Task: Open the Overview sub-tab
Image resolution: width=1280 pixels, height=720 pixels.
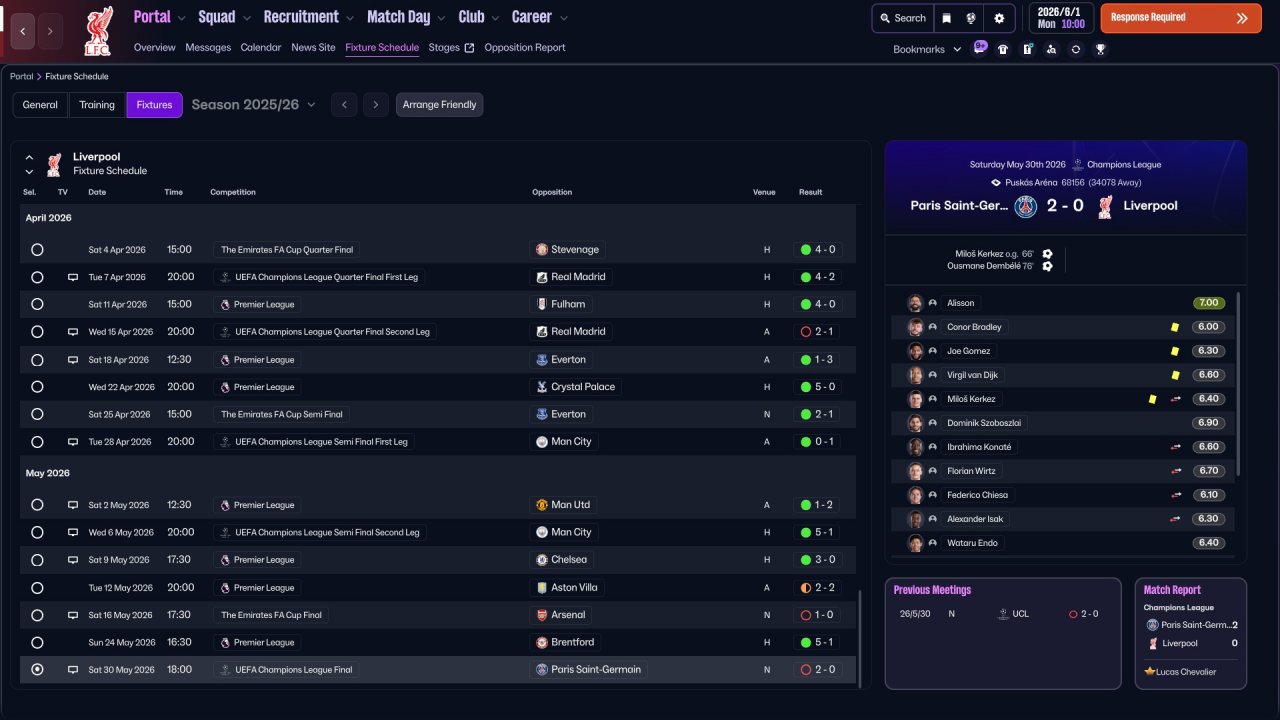Action: 154,47
